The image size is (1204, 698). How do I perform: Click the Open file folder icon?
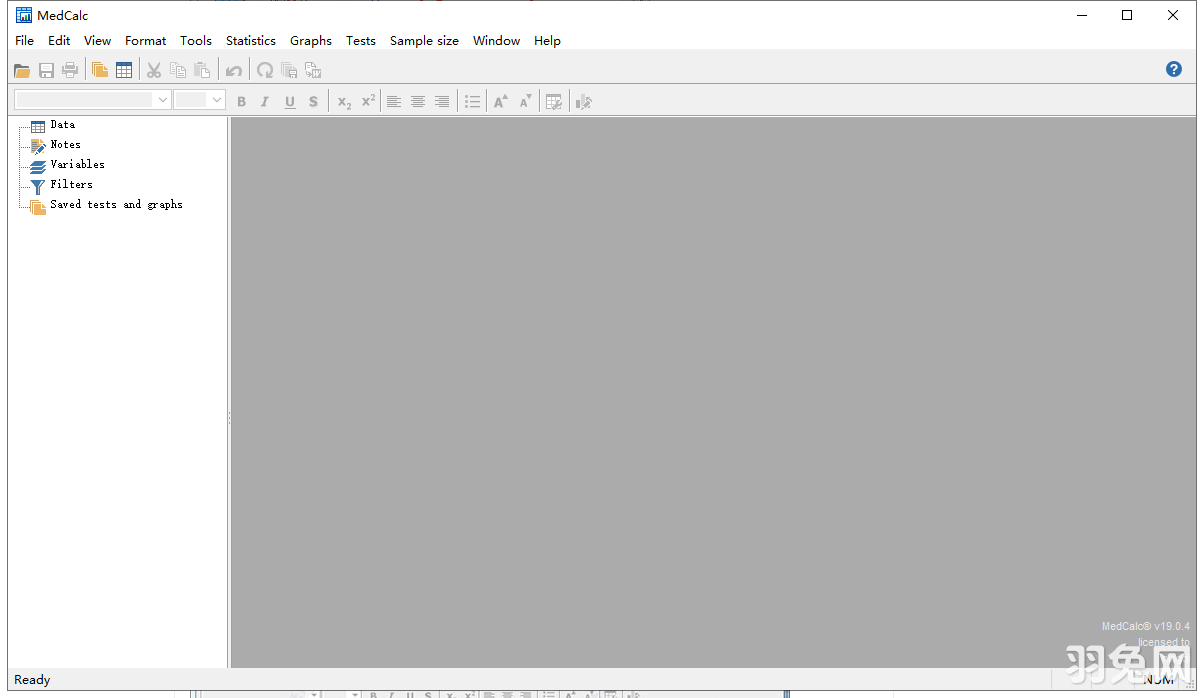click(x=21, y=70)
